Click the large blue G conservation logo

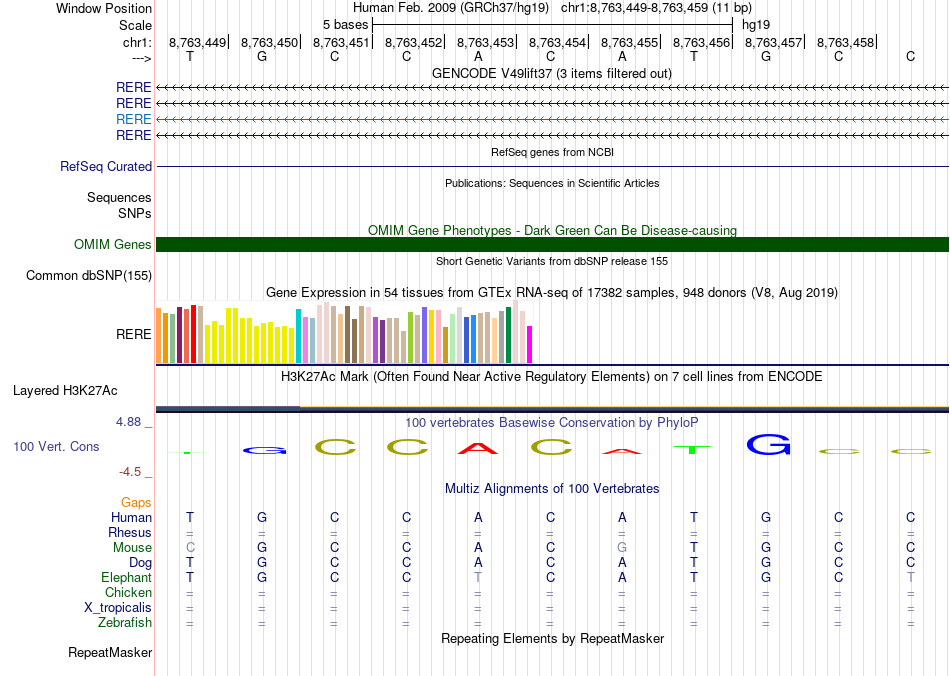[768, 445]
